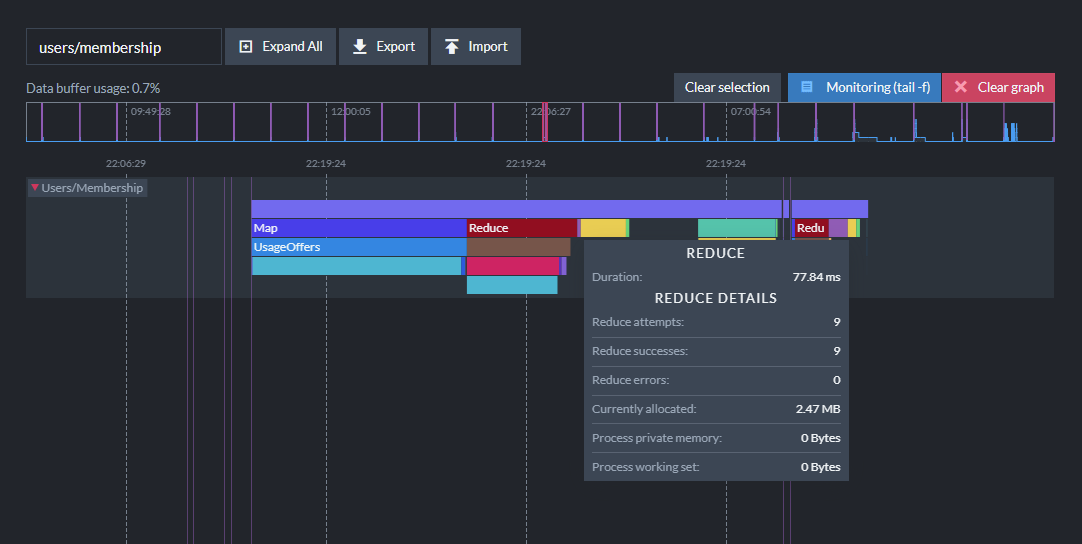Click the Monitoring list icon
Image resolution: width=1082 pixels, height=544 pixels.
pyautogui.click(x=807, y=87)
